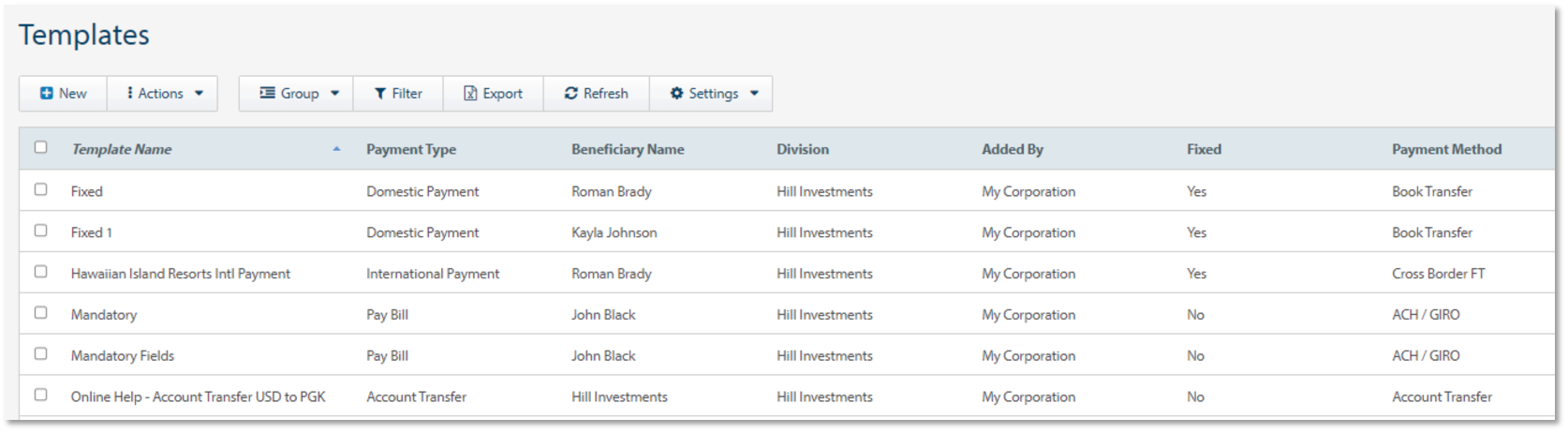Image resolution: width=1568 pixels, height=433 pixels.
Task: Open Online Help Account Transfer template
Action: point(199,397)
